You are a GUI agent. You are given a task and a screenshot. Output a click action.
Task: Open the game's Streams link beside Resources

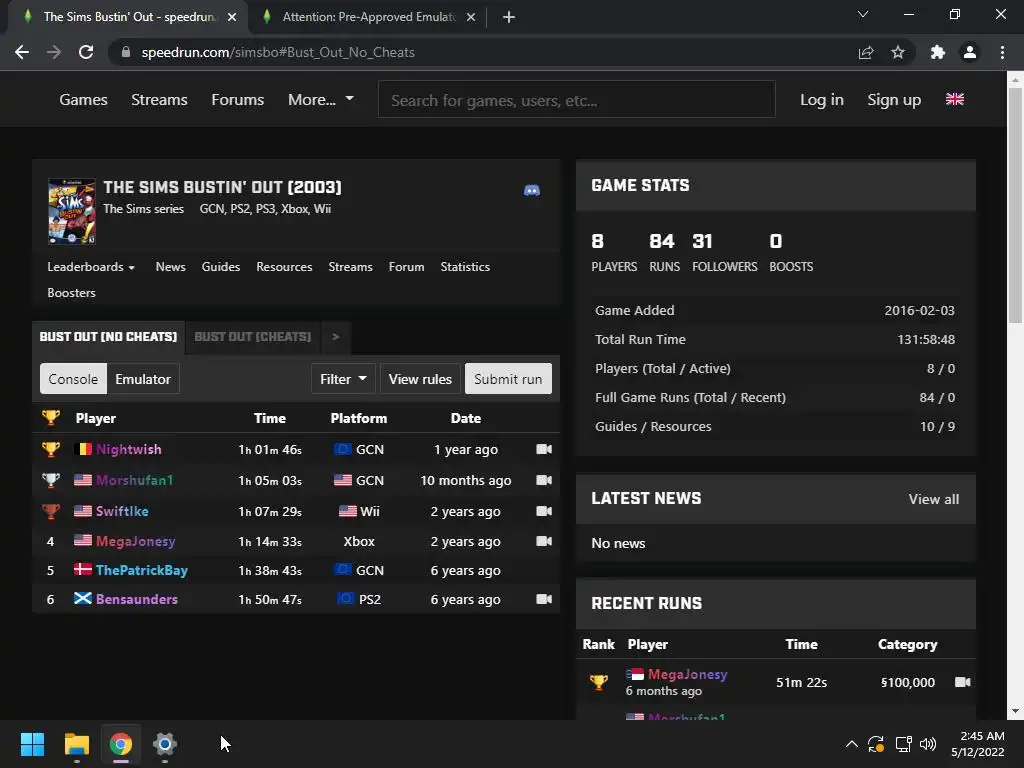(x=350, y=266)
